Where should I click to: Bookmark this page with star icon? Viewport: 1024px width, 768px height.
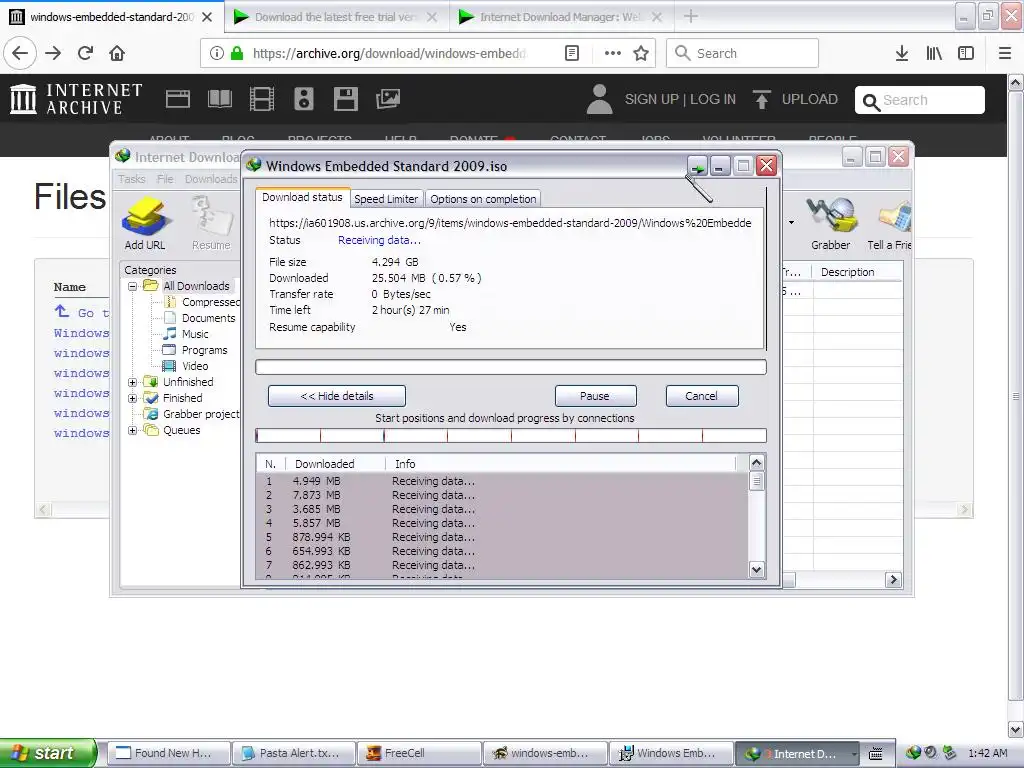[641, 53]
